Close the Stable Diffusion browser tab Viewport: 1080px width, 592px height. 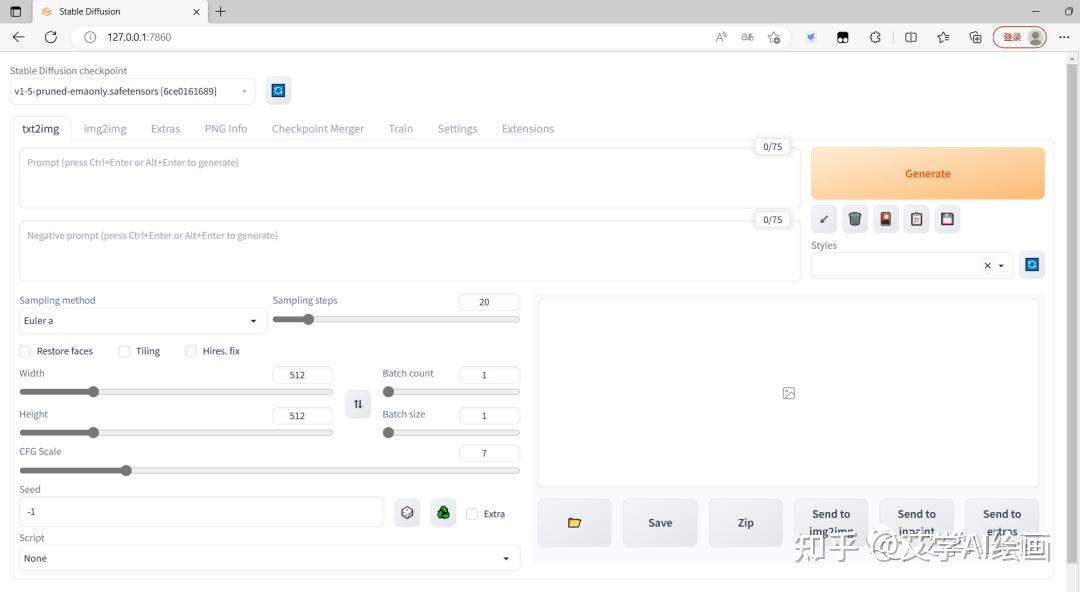tap(196, 12)
